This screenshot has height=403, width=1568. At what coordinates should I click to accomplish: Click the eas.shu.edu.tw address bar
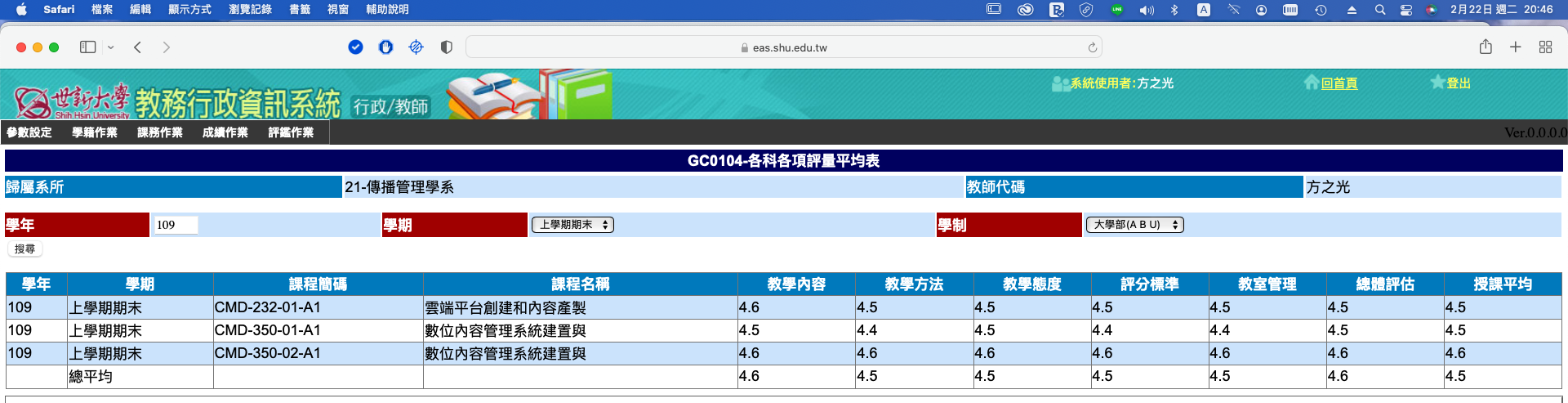pos(784,47)
